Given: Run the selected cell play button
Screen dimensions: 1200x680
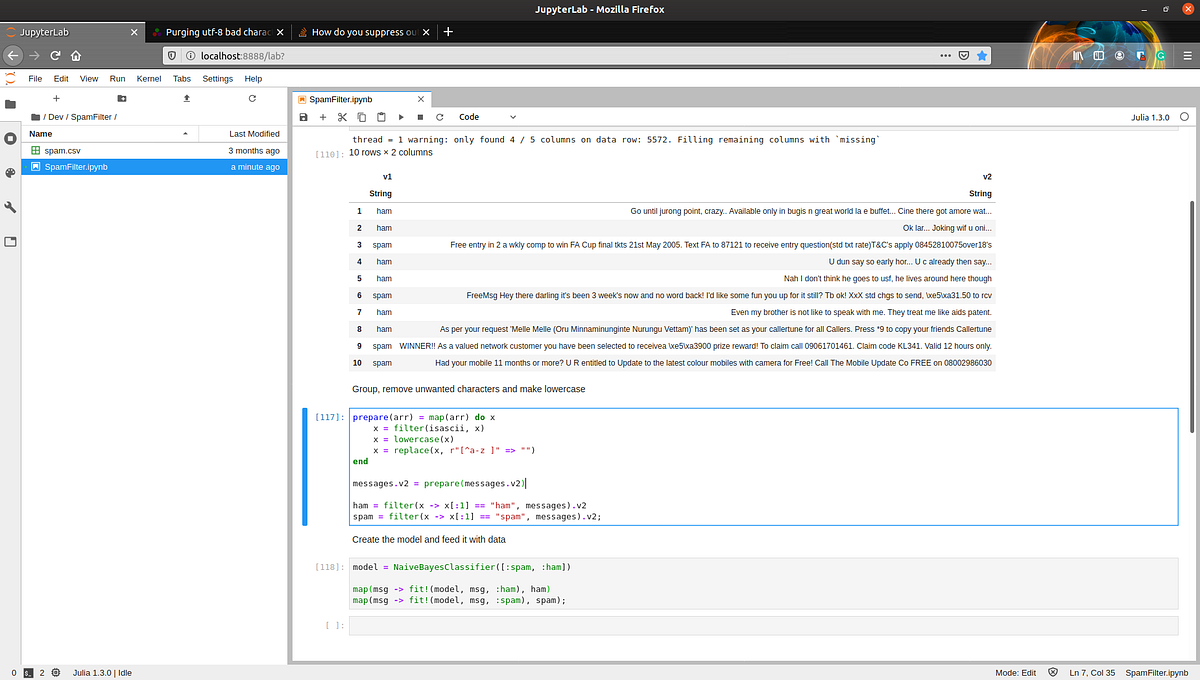Looking at the screenshot, I should (x=401, y=117).
